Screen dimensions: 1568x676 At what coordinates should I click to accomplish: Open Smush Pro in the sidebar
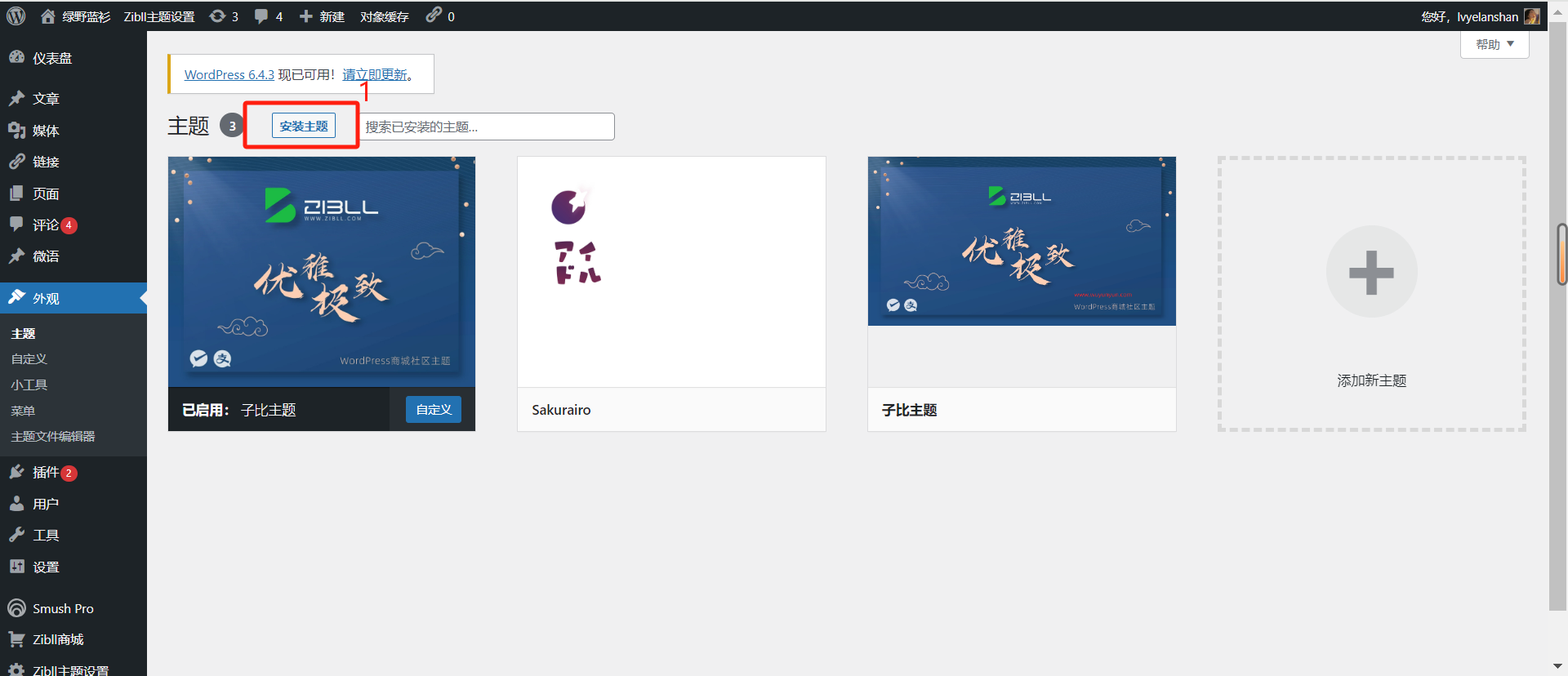[63, 609]
